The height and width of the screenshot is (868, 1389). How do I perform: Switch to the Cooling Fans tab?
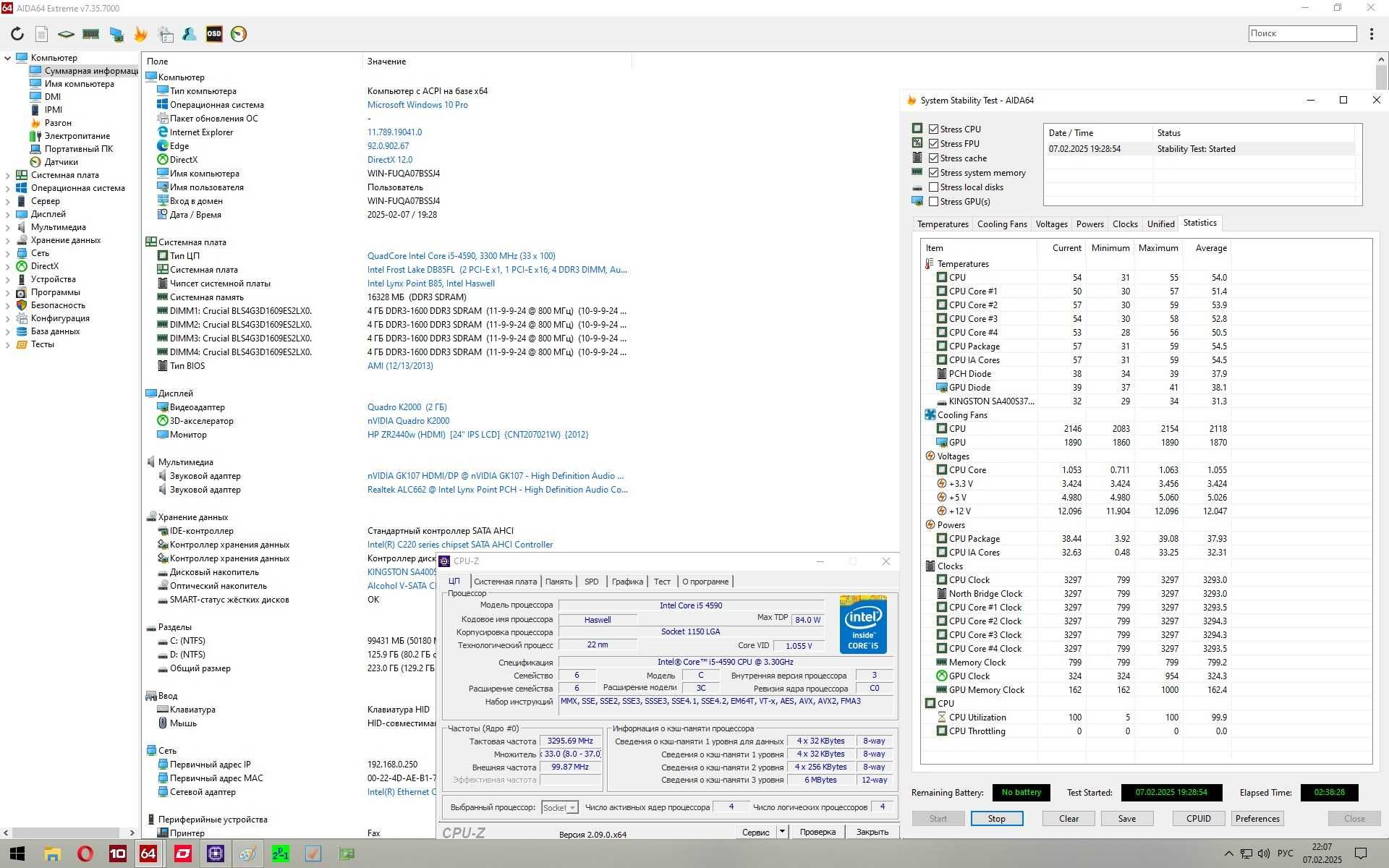pos(1002,224)
